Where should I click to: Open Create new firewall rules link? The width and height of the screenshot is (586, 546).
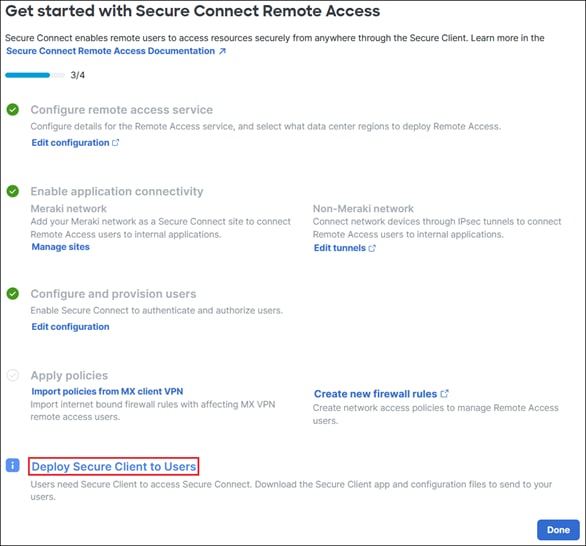(x=375, y=394)
